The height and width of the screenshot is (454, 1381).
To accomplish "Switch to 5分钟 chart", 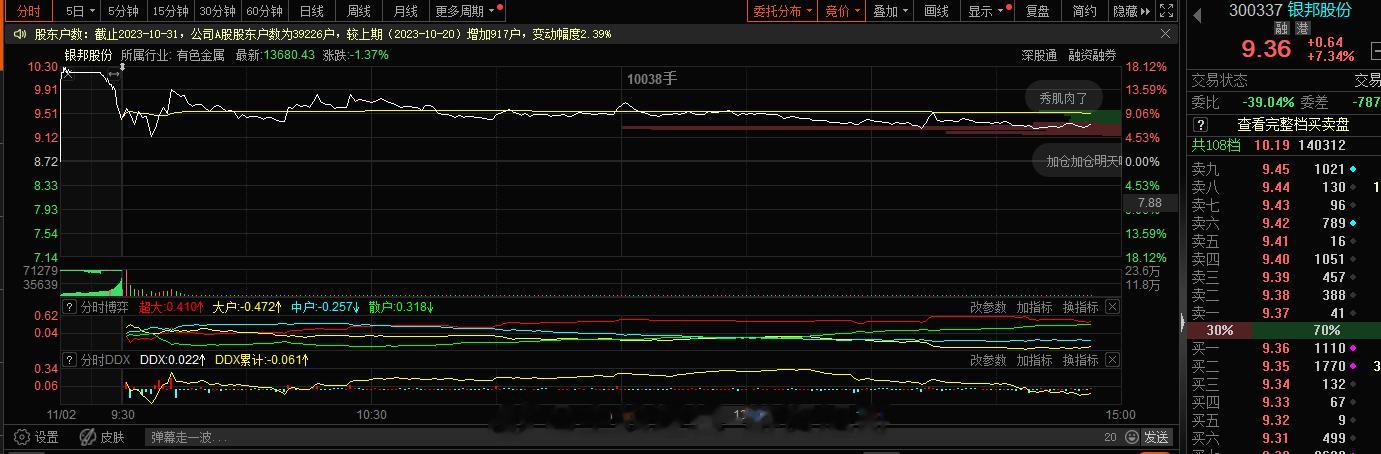I will (x=124, y=11).
